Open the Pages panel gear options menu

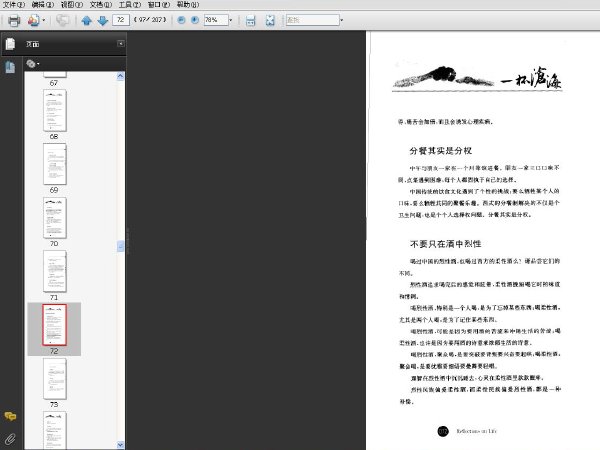click(33, 64)
